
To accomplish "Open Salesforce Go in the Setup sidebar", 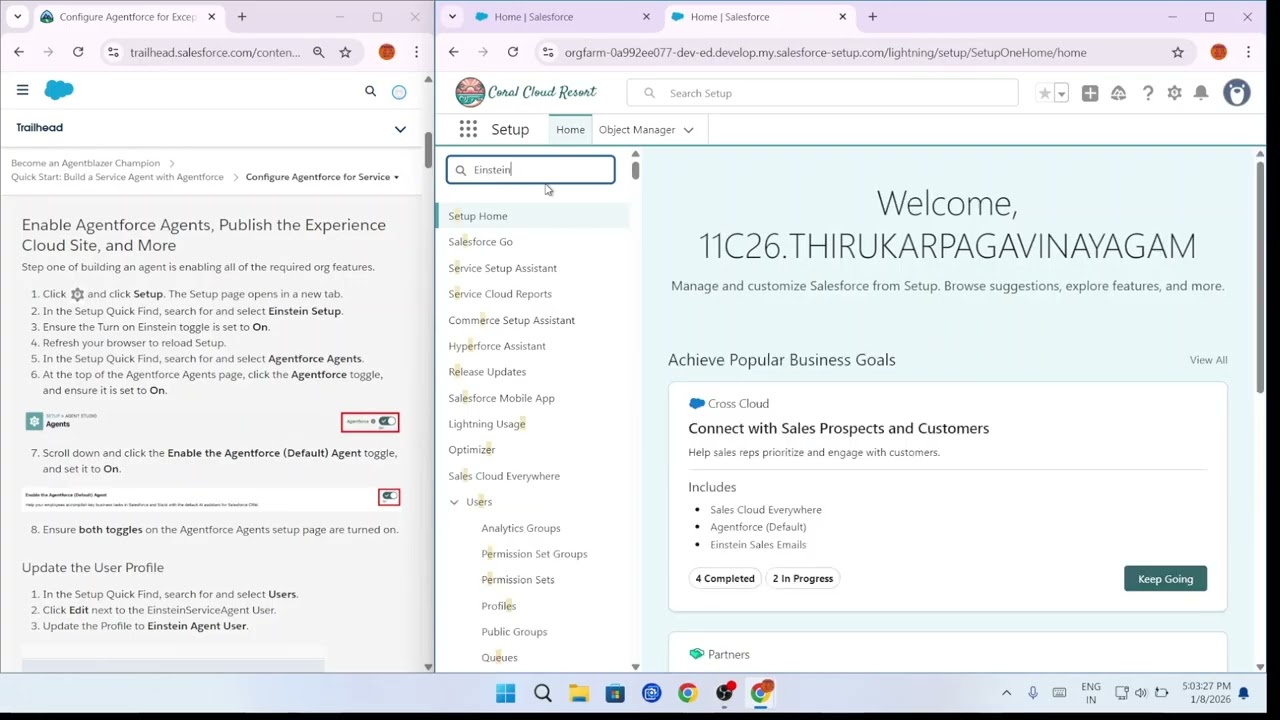I will click(481, 242).
